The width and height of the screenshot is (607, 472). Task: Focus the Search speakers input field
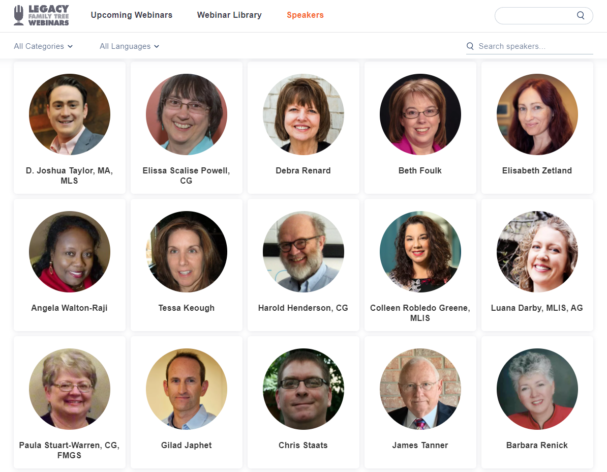click(529, 46)
